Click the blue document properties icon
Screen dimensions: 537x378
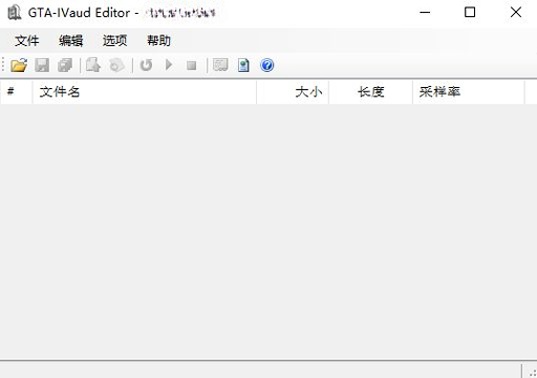pyautogui.click(x=243, y=65)
